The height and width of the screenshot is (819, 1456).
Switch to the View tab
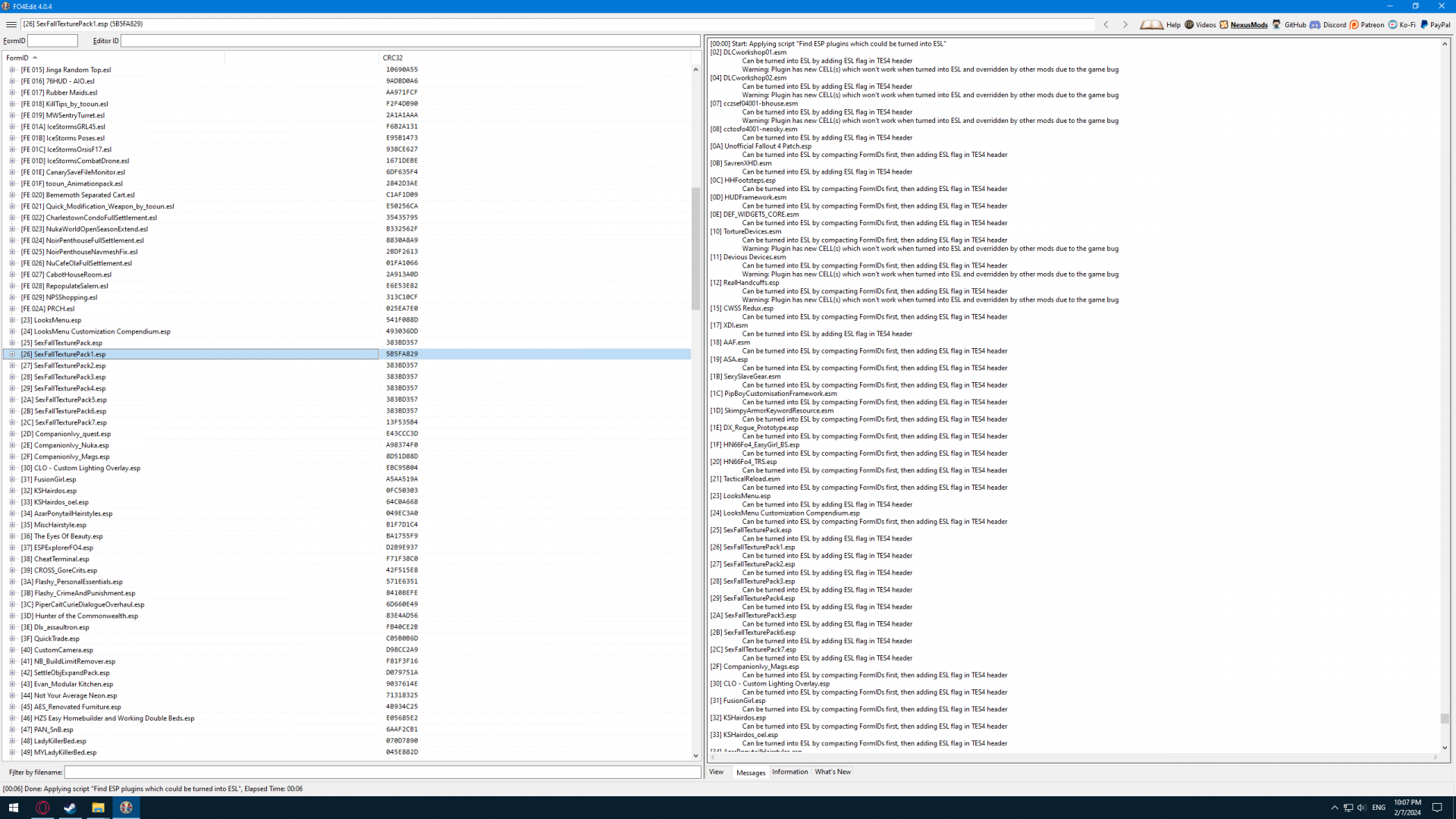click(x=716, y=772)
